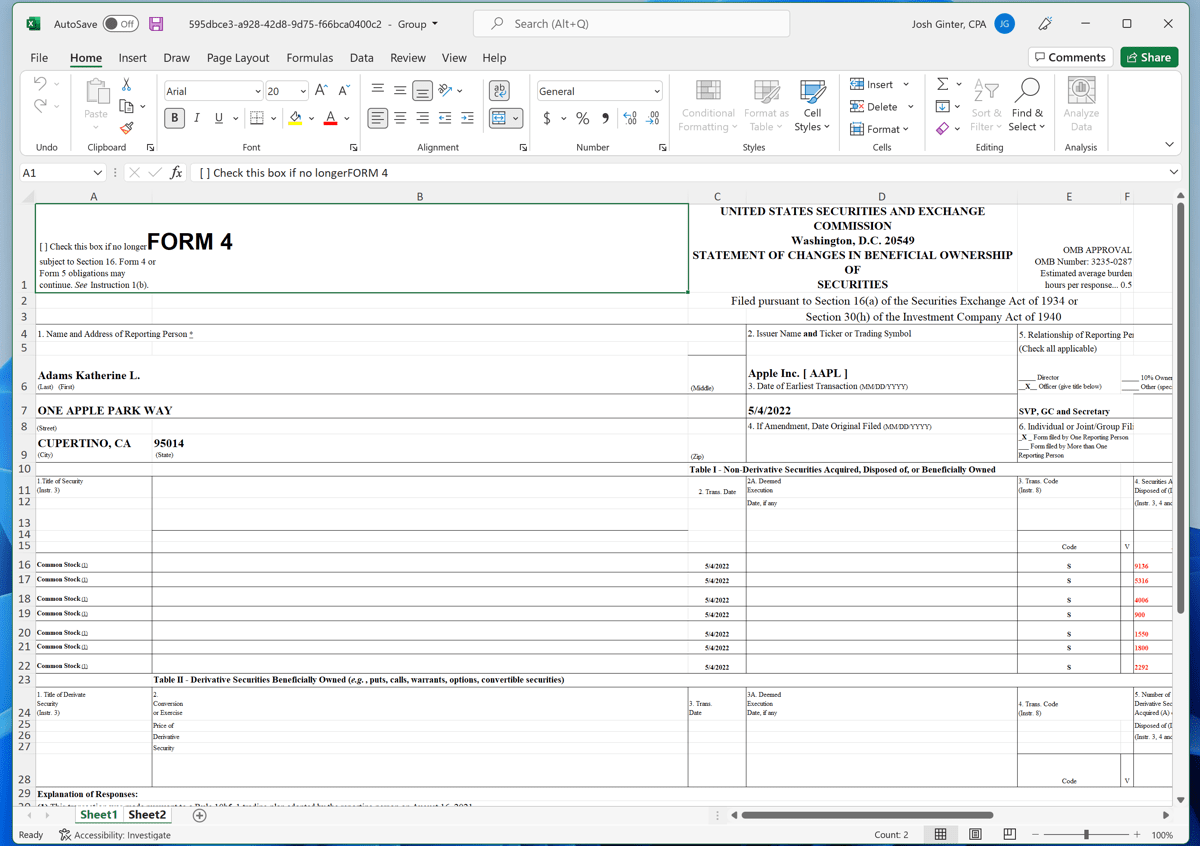Switch to the Review tab
Screen dimensions: 1200x846
coord(408,58)
